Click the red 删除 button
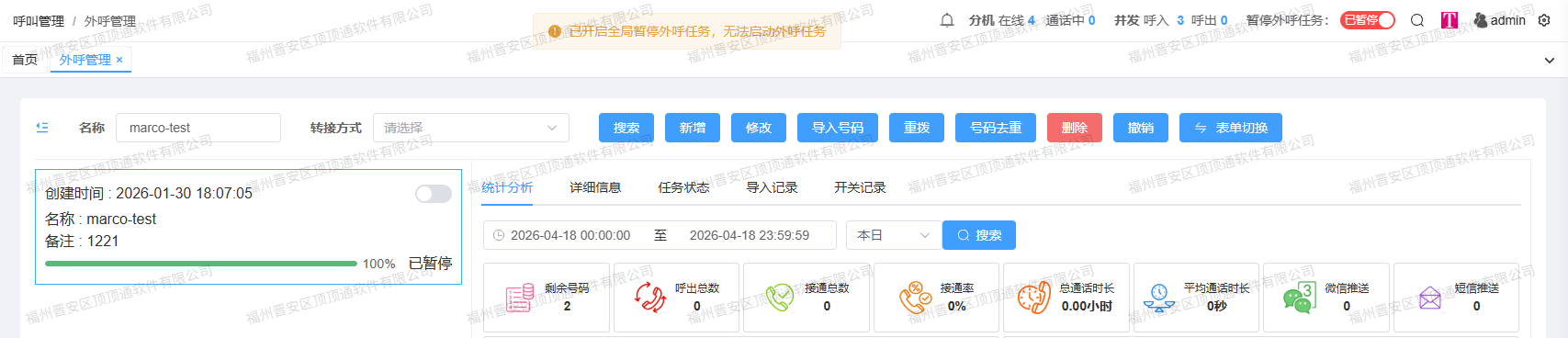1568x338 pixels. point(1075,128)
